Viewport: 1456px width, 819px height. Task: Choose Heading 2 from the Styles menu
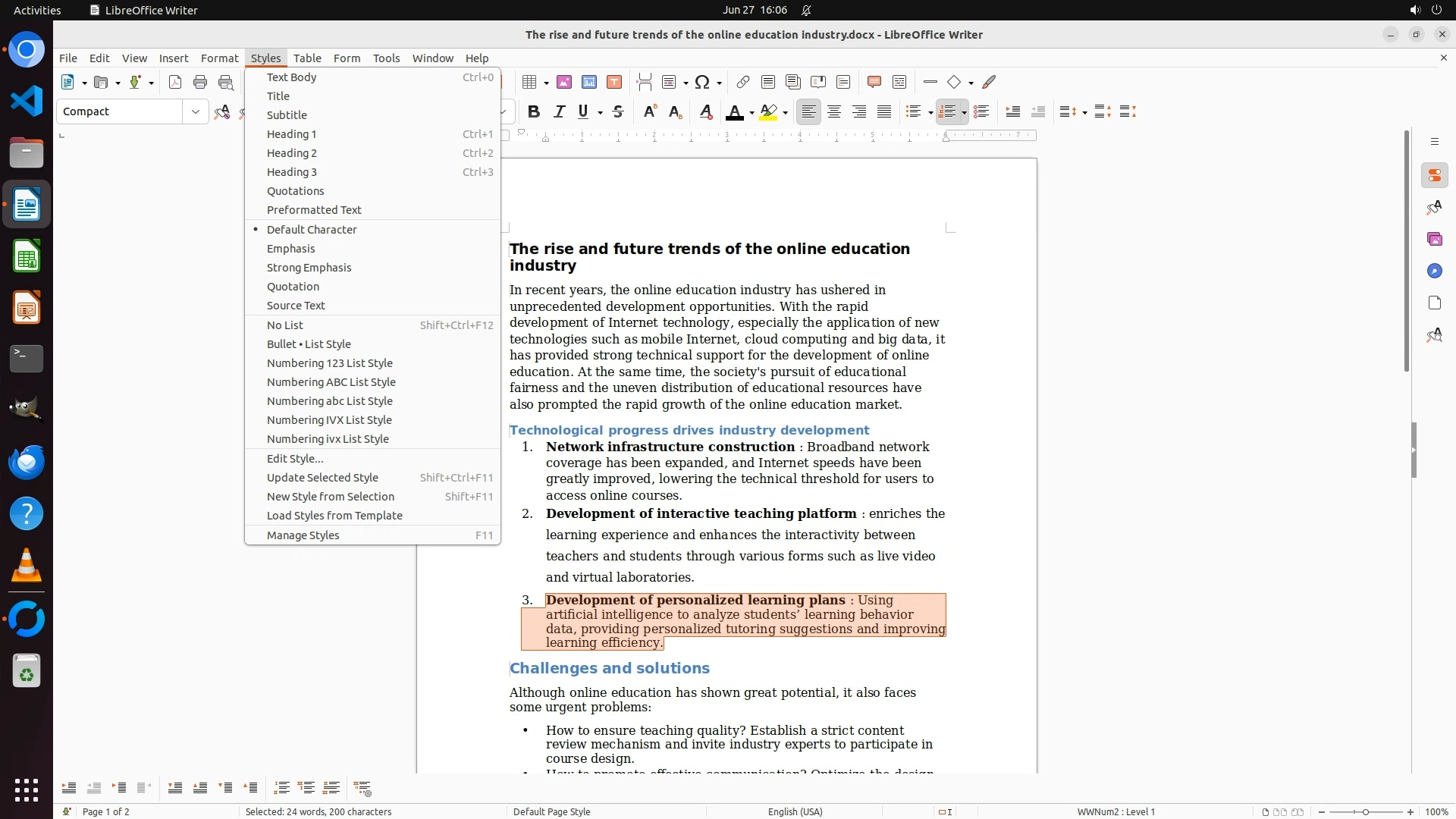click(x=292, y=153)
